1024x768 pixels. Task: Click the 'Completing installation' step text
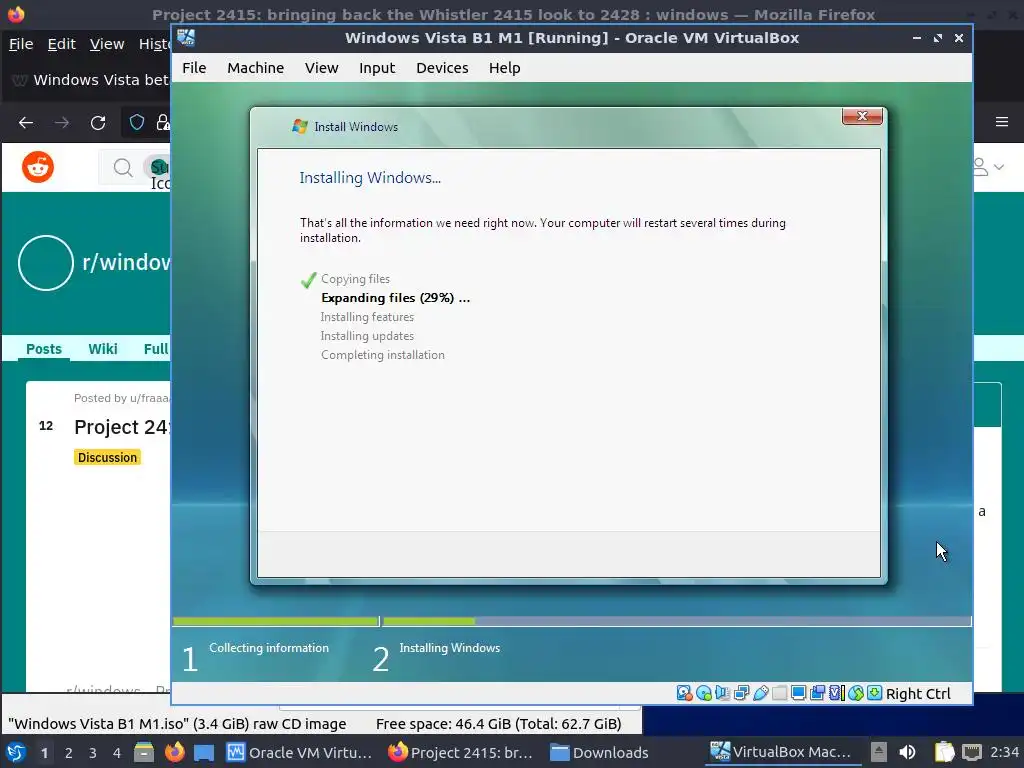click(x=383, y=355)
